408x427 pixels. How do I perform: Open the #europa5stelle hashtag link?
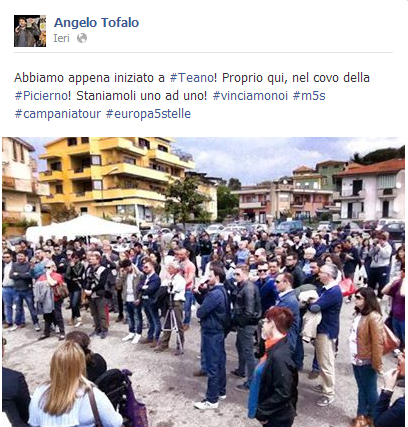(x=148, y=114)
